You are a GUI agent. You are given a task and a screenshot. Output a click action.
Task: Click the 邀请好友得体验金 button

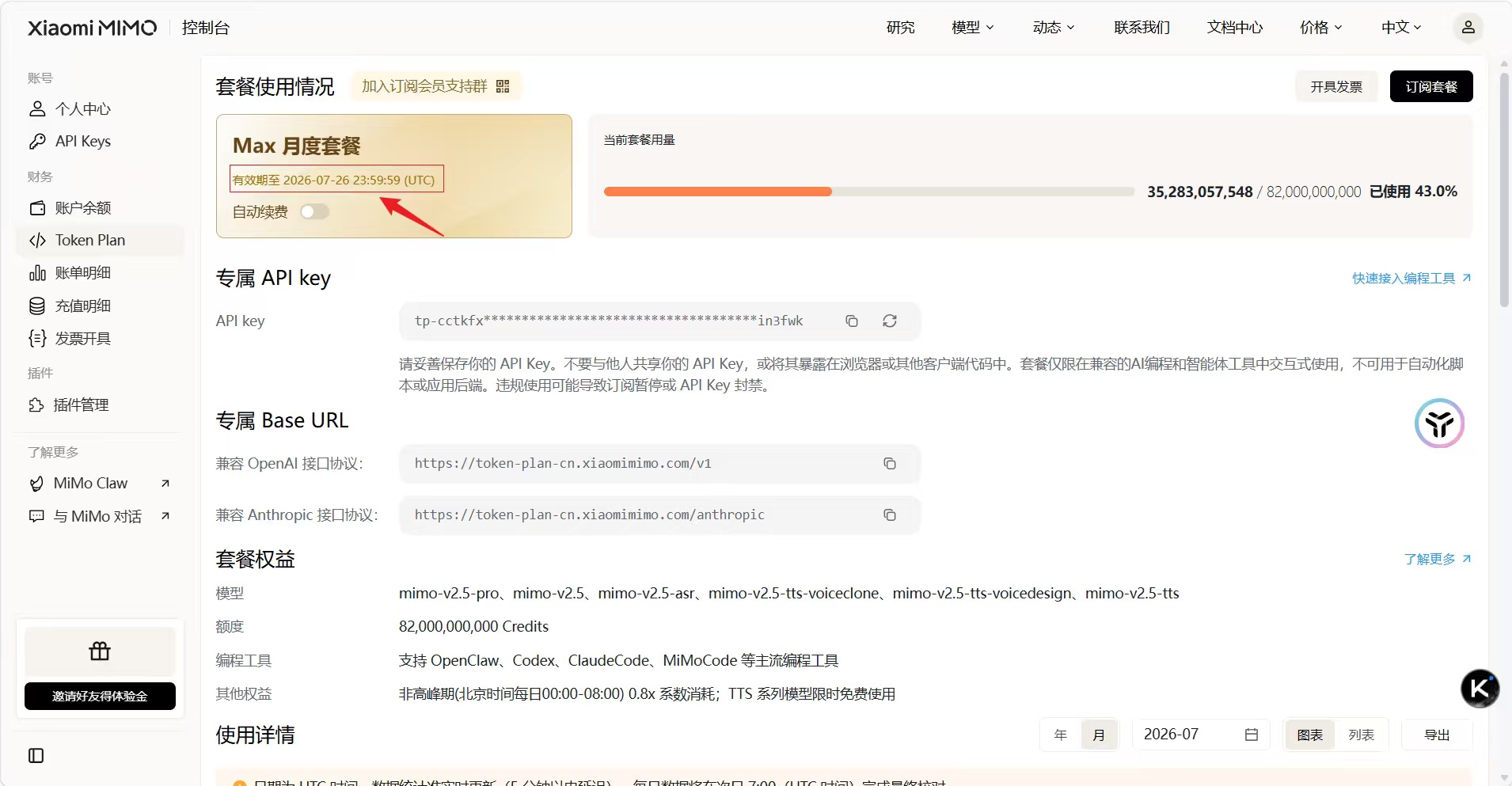point(100,696)
